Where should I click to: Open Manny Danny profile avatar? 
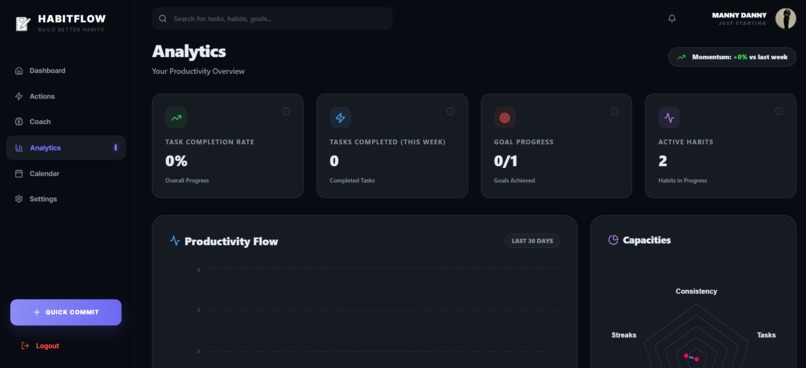(x=785, y=19)
